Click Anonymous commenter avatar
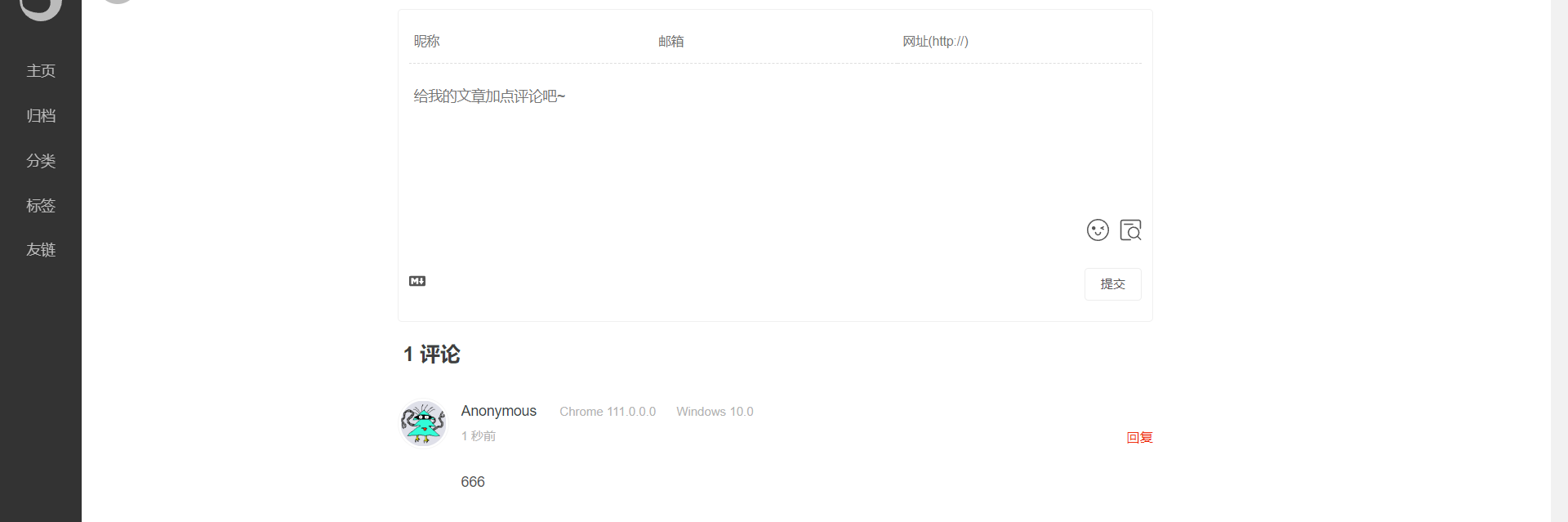The width and height of the screenshot is (1568, 522). coord(423,423)
